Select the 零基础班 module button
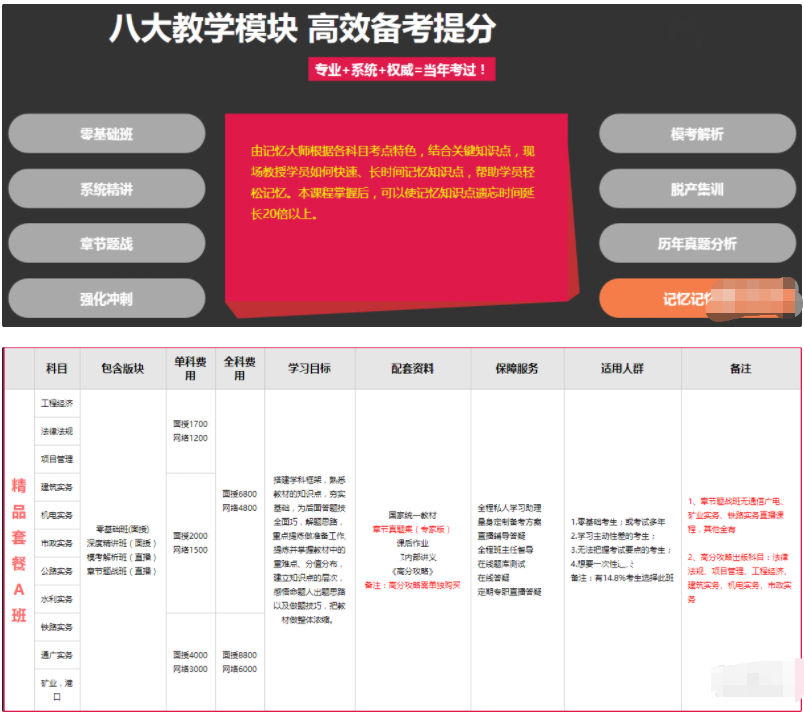The image size is (804, 712). (107, 134)
